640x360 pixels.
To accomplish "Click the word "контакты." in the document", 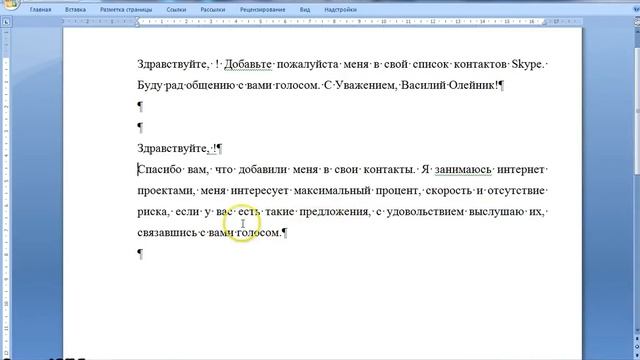I will 389,170.
